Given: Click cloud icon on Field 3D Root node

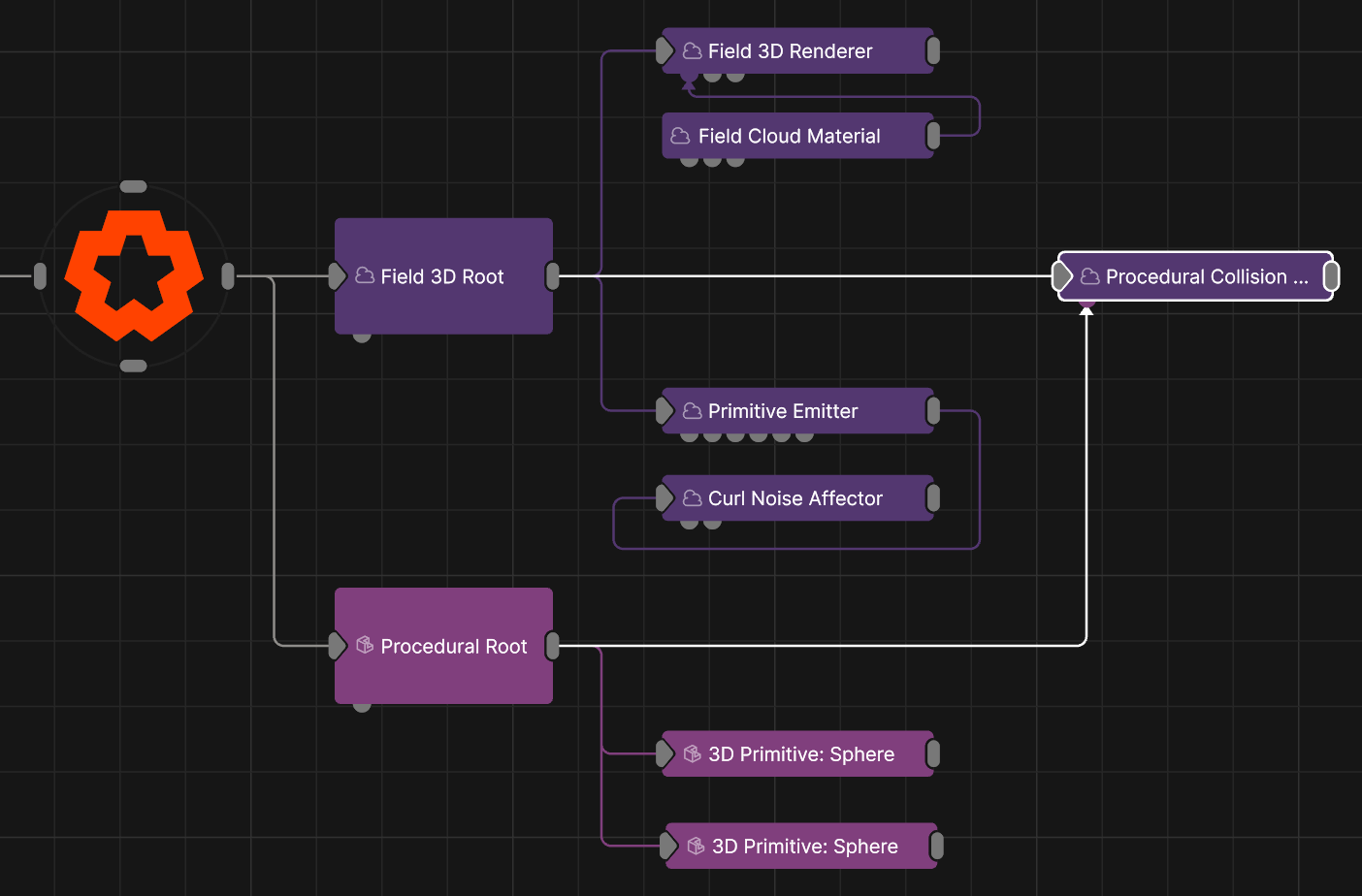Looking at the screenshot, I should (x=365, y=276).
